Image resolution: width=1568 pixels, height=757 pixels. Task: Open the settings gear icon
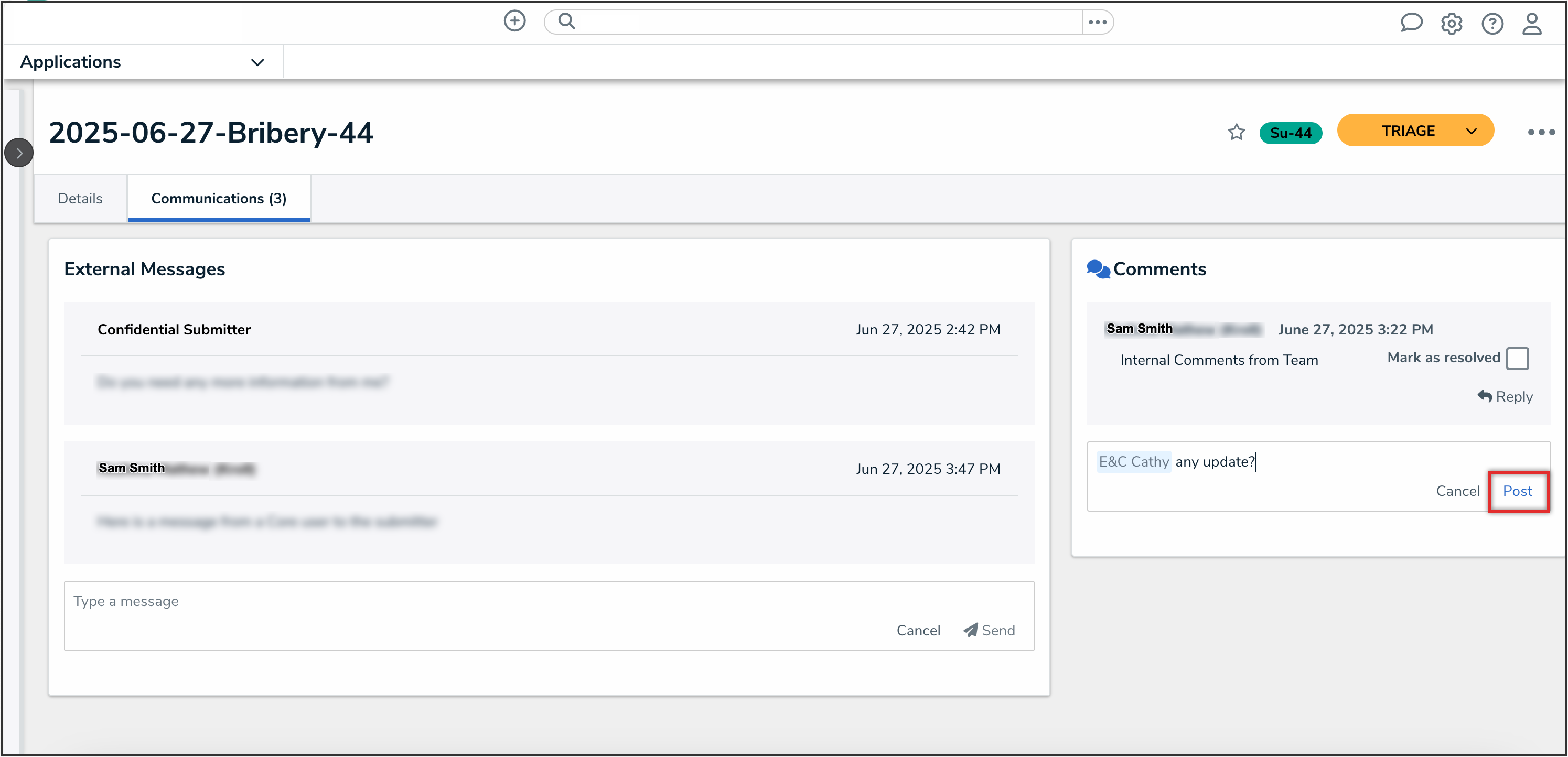pos(1451,24)
